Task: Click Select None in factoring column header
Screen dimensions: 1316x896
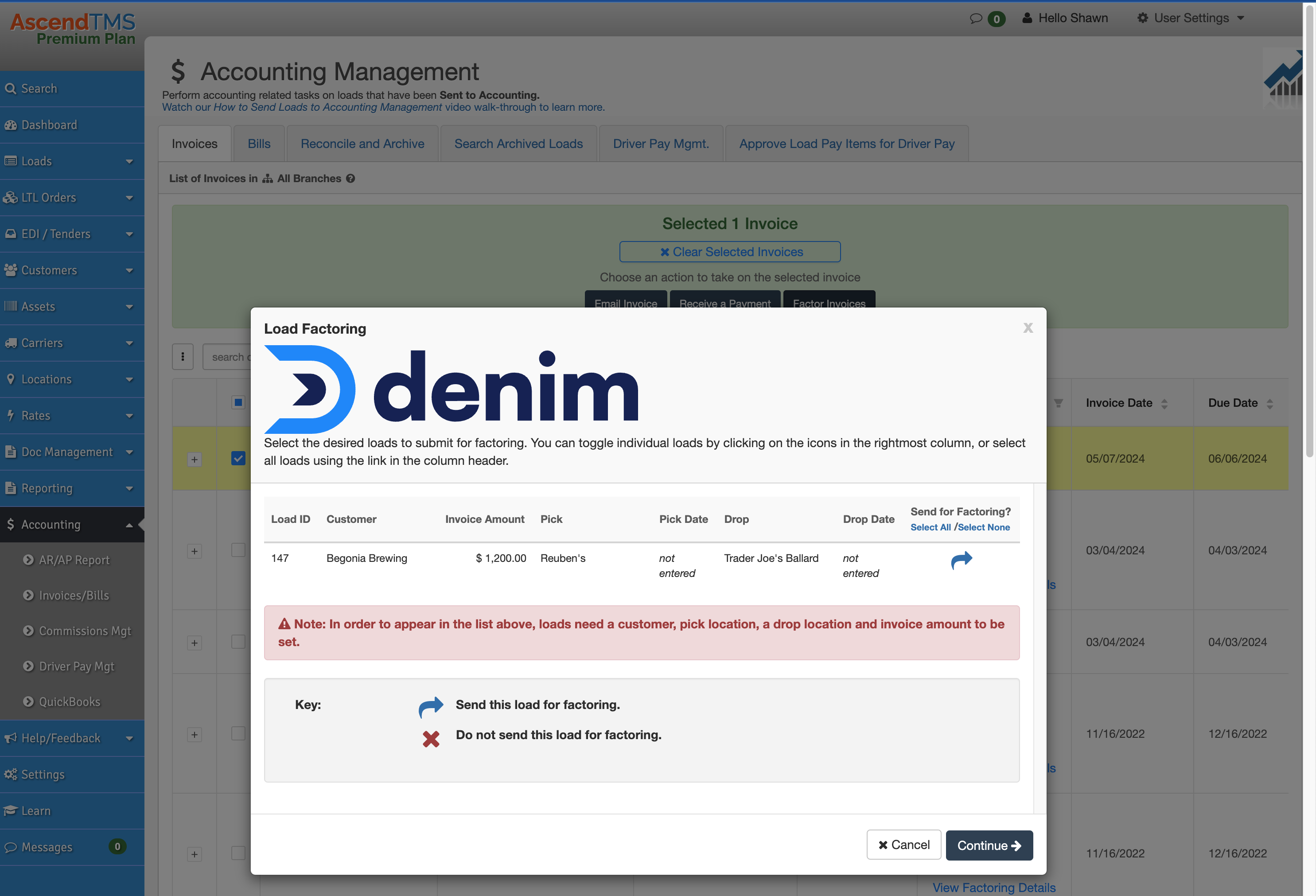Action: [984, 527]
